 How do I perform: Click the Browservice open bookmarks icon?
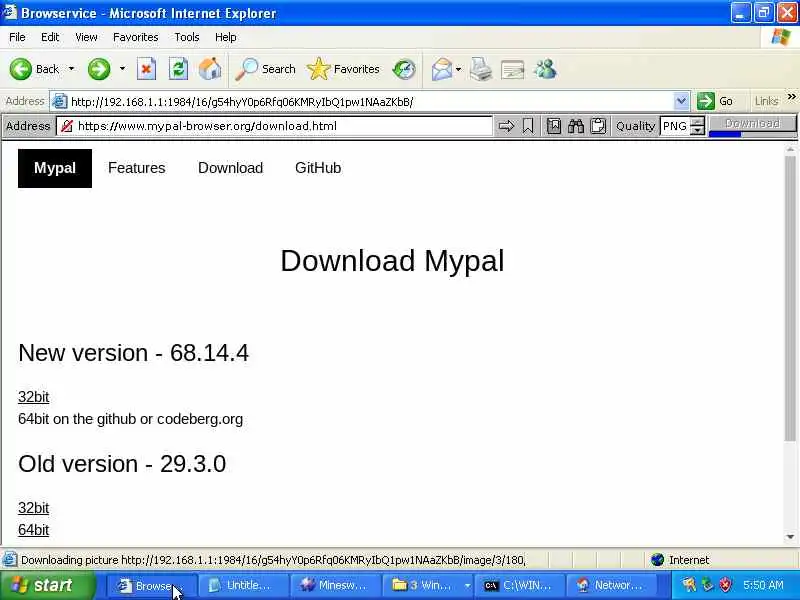click(x=554, y=126)
